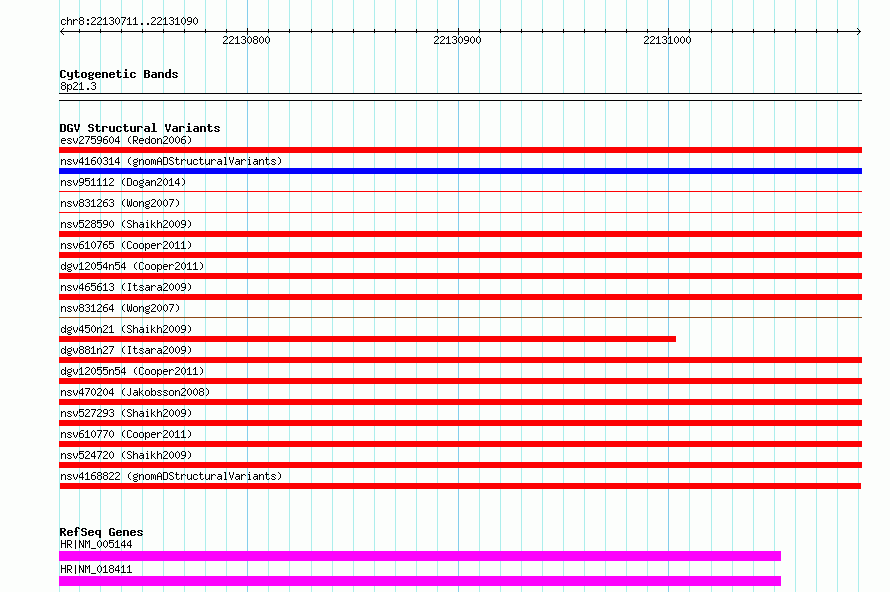This screenshot has width=890, height=592.
Task: Click the red bar under dgv12055n54
Action: (x=460, y=381)
